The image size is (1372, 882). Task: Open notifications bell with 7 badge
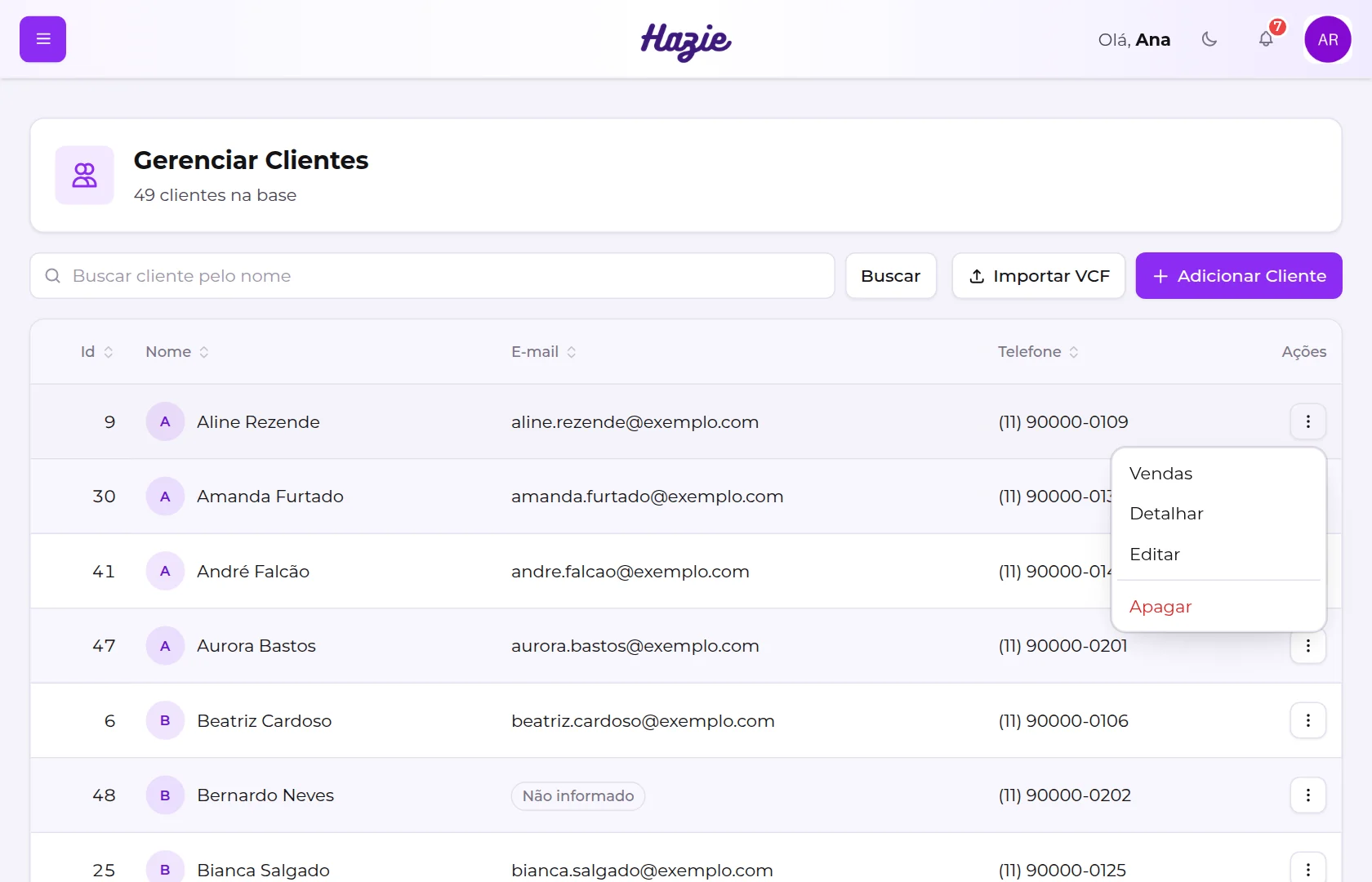pyautogui.click(x=1266, y=39)
